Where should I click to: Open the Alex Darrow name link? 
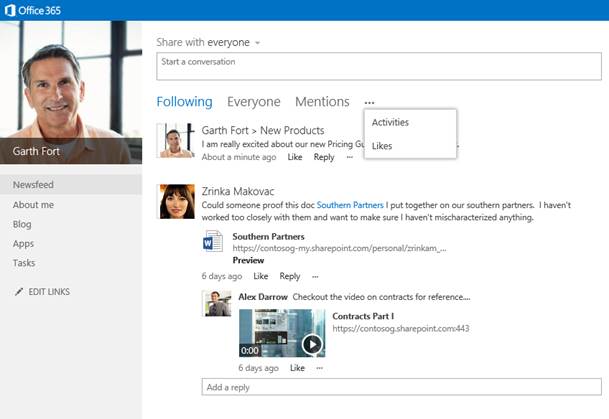coord(263,297)
